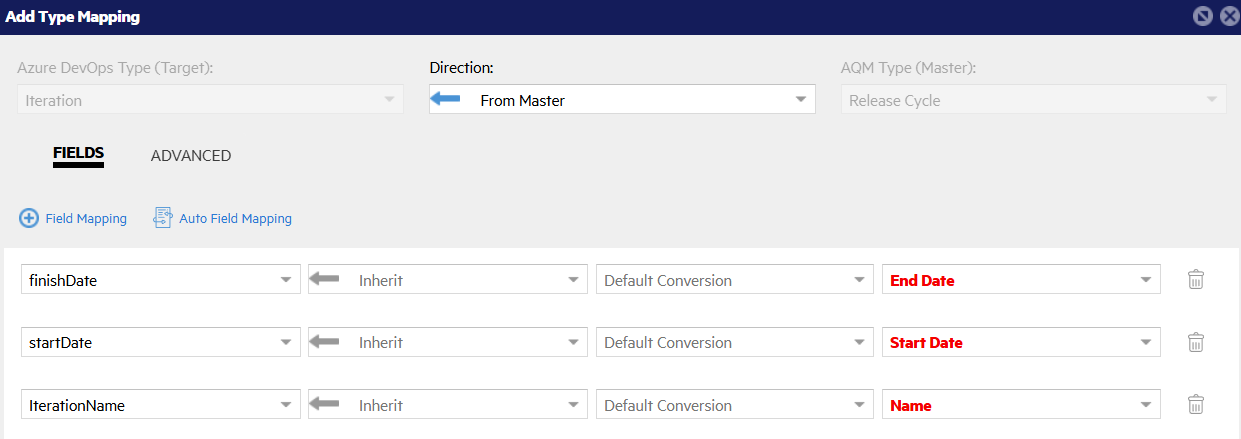Click the Auto Field Mapping link
The height and width of the screenshot is (439, 1241).
tap(235, 218)
